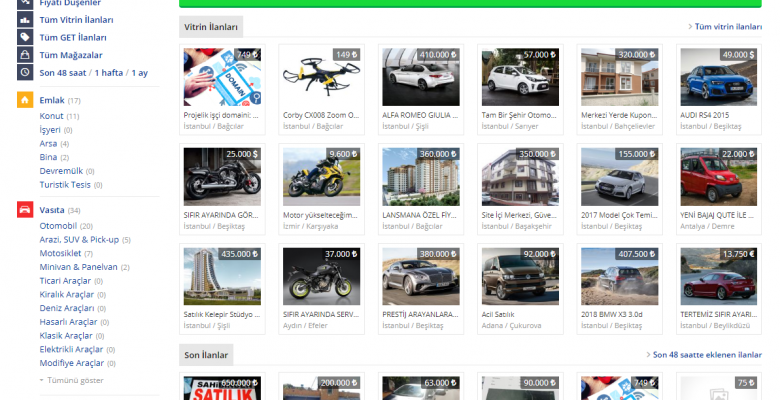The image size is (780, 400).
Task: Click the Fiyatı Düşenler icon
Action: point(25,4)
